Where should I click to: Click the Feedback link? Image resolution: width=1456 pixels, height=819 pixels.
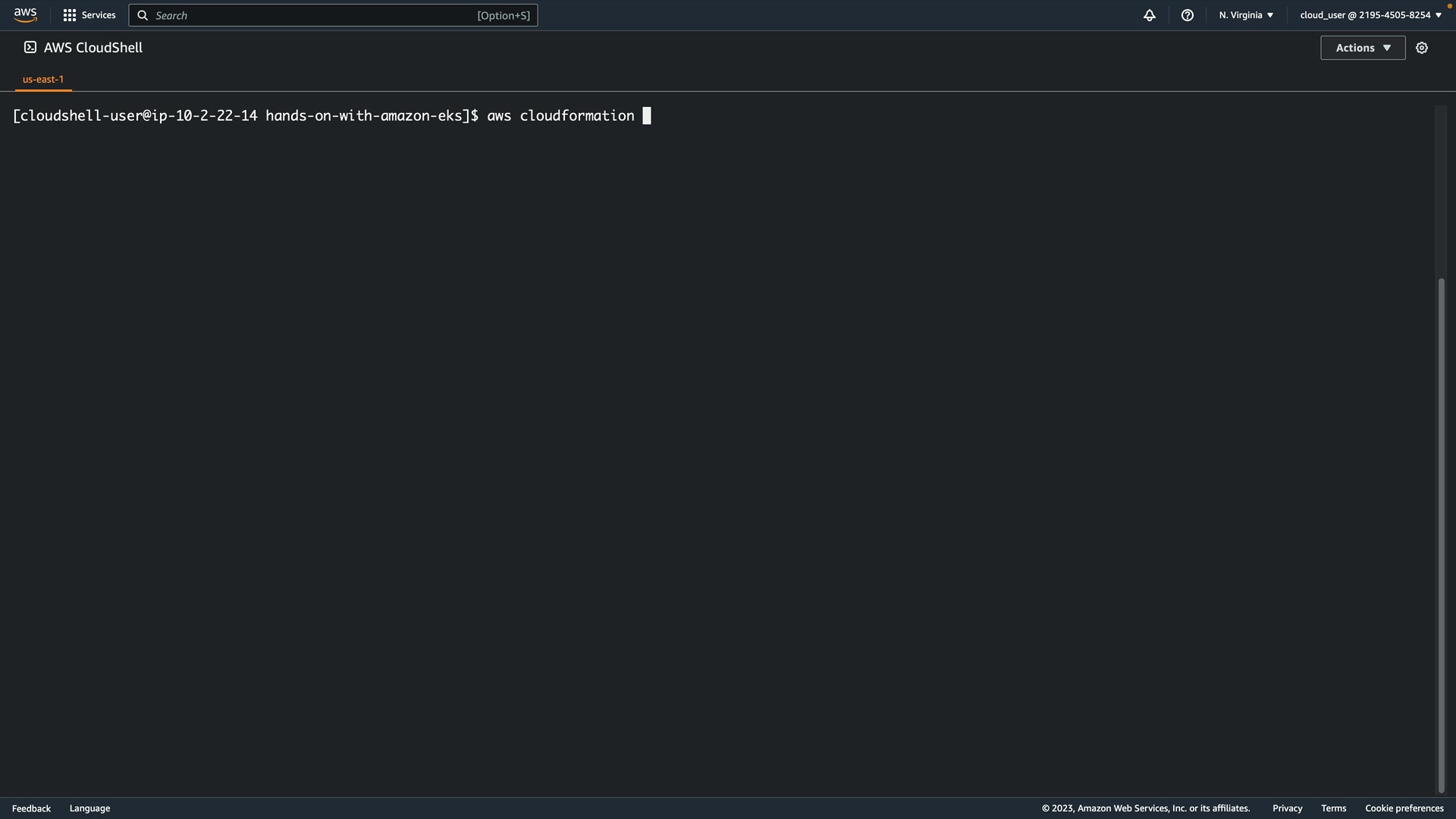[x=31, y=808]
